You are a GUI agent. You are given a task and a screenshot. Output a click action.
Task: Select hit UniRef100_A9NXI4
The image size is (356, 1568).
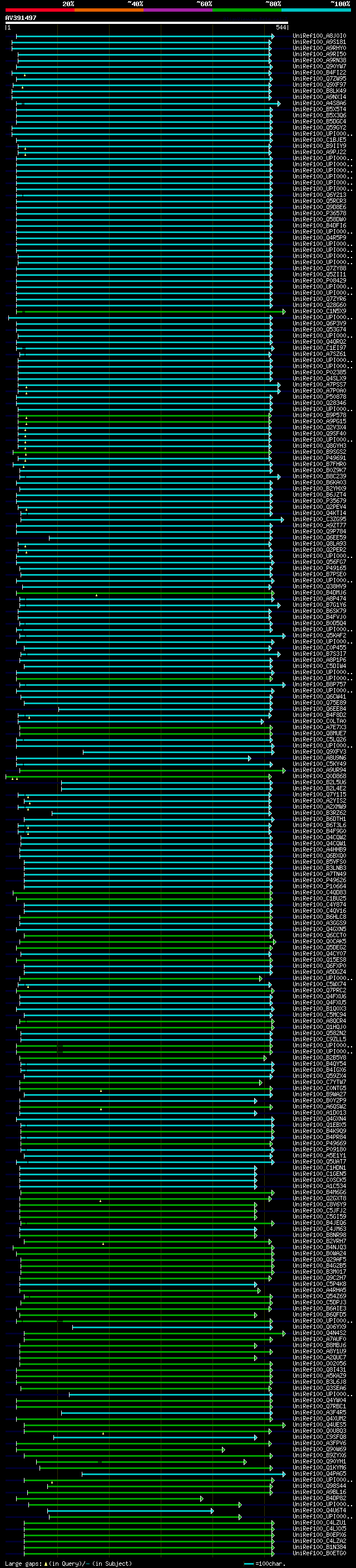(x=319, y=97)
